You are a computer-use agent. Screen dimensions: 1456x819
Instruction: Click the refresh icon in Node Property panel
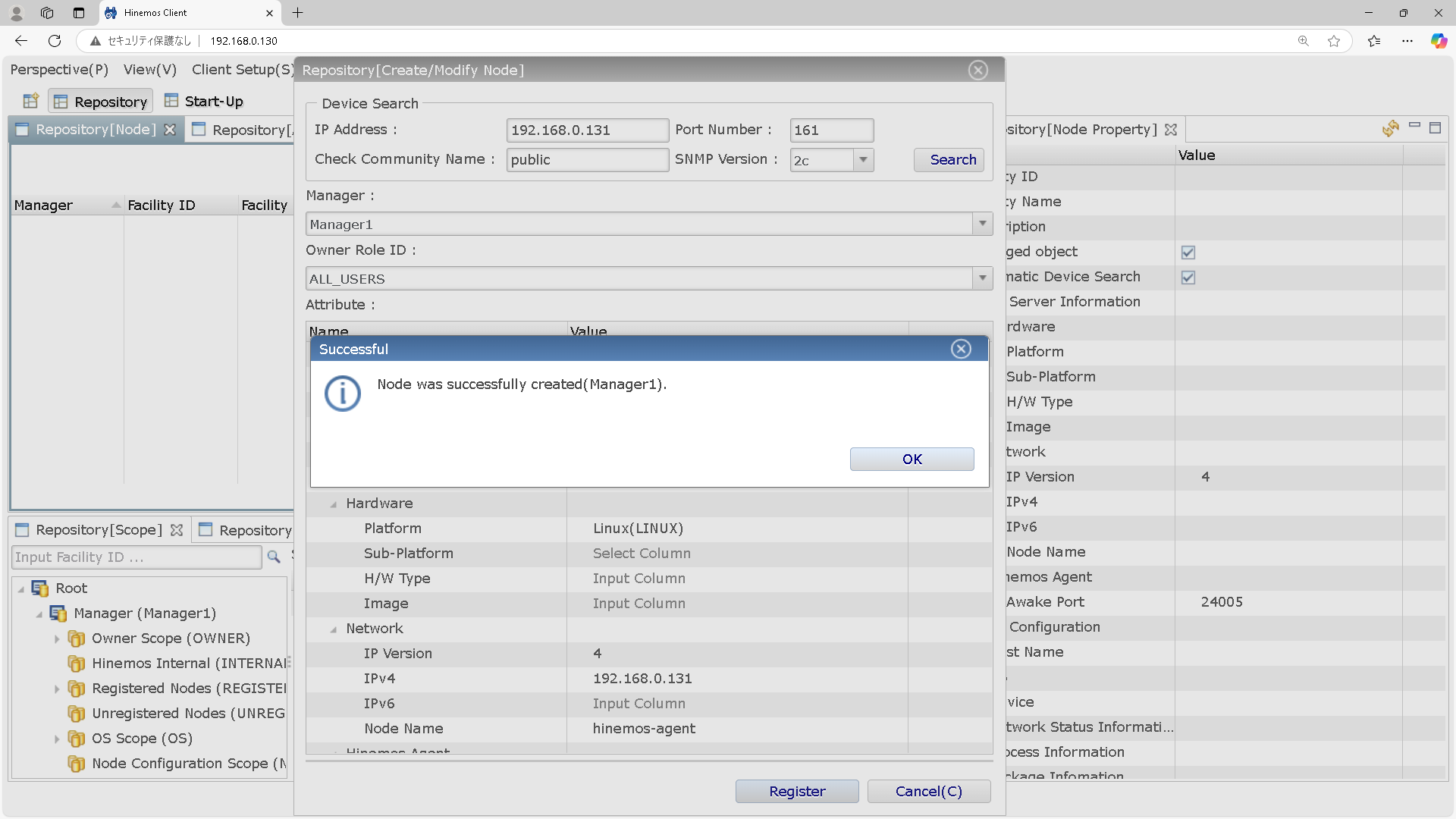tap(1390, 129)
